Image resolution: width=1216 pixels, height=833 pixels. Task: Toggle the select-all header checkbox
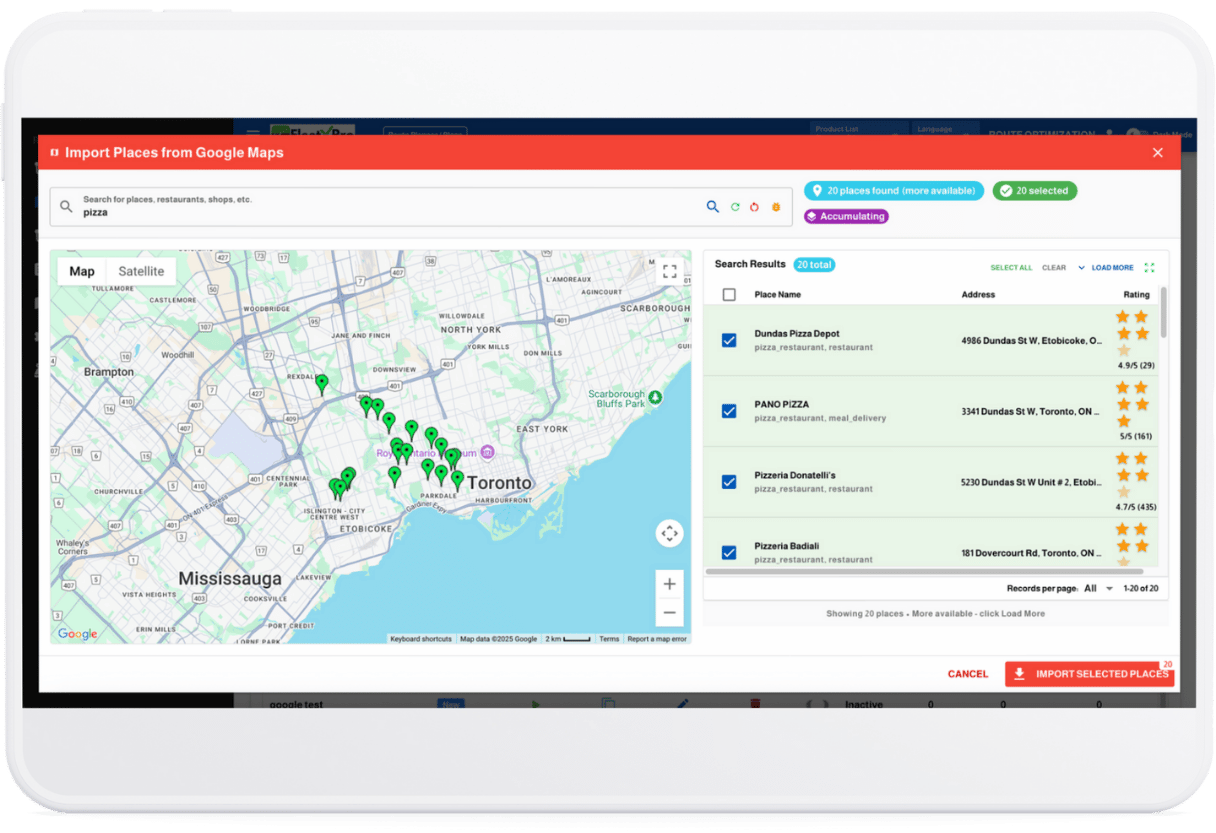pyautogui.click(x=729, y=295)
